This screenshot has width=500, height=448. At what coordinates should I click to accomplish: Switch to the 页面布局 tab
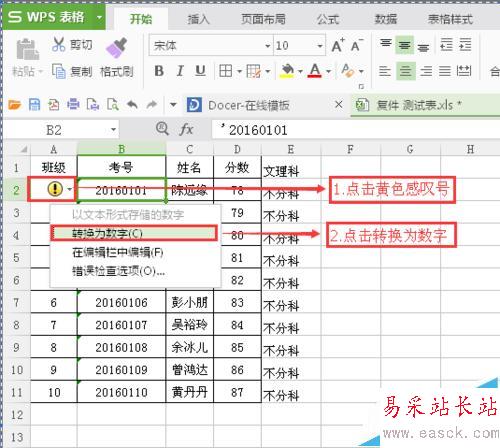coord(263,19)
